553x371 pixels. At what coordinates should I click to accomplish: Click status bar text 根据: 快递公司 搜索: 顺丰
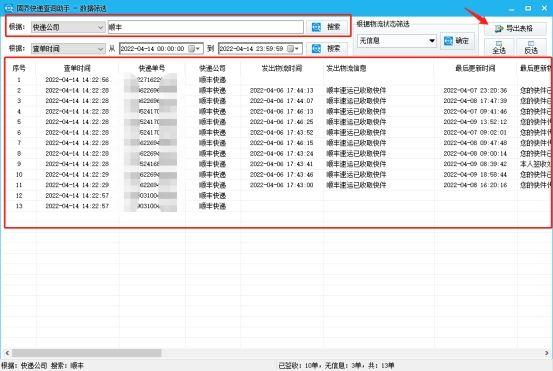[42, 366]
